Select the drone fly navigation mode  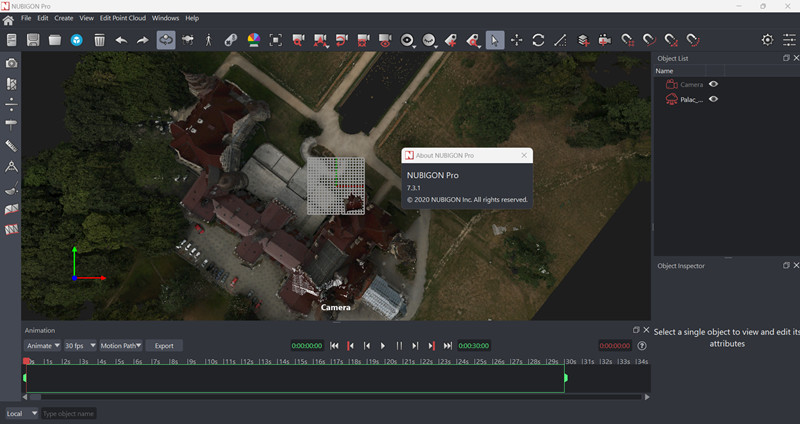coord(188,40)
